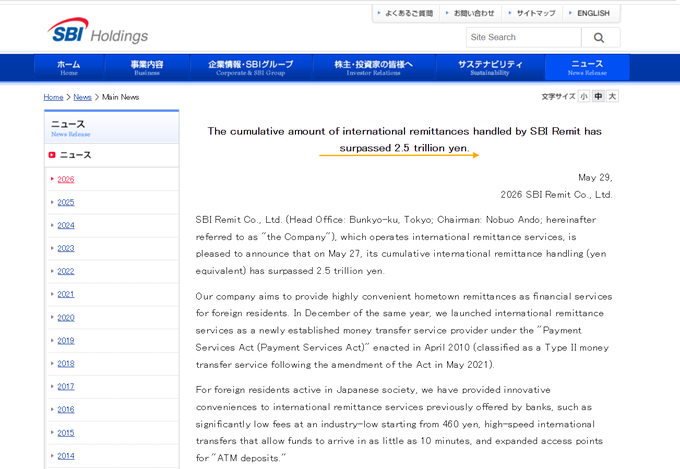Image resolution: width=680 pixels, height=469 pixels.
Task: Click the 文字サイズ label
Action: pyautogui.click(x=558, y=97)
